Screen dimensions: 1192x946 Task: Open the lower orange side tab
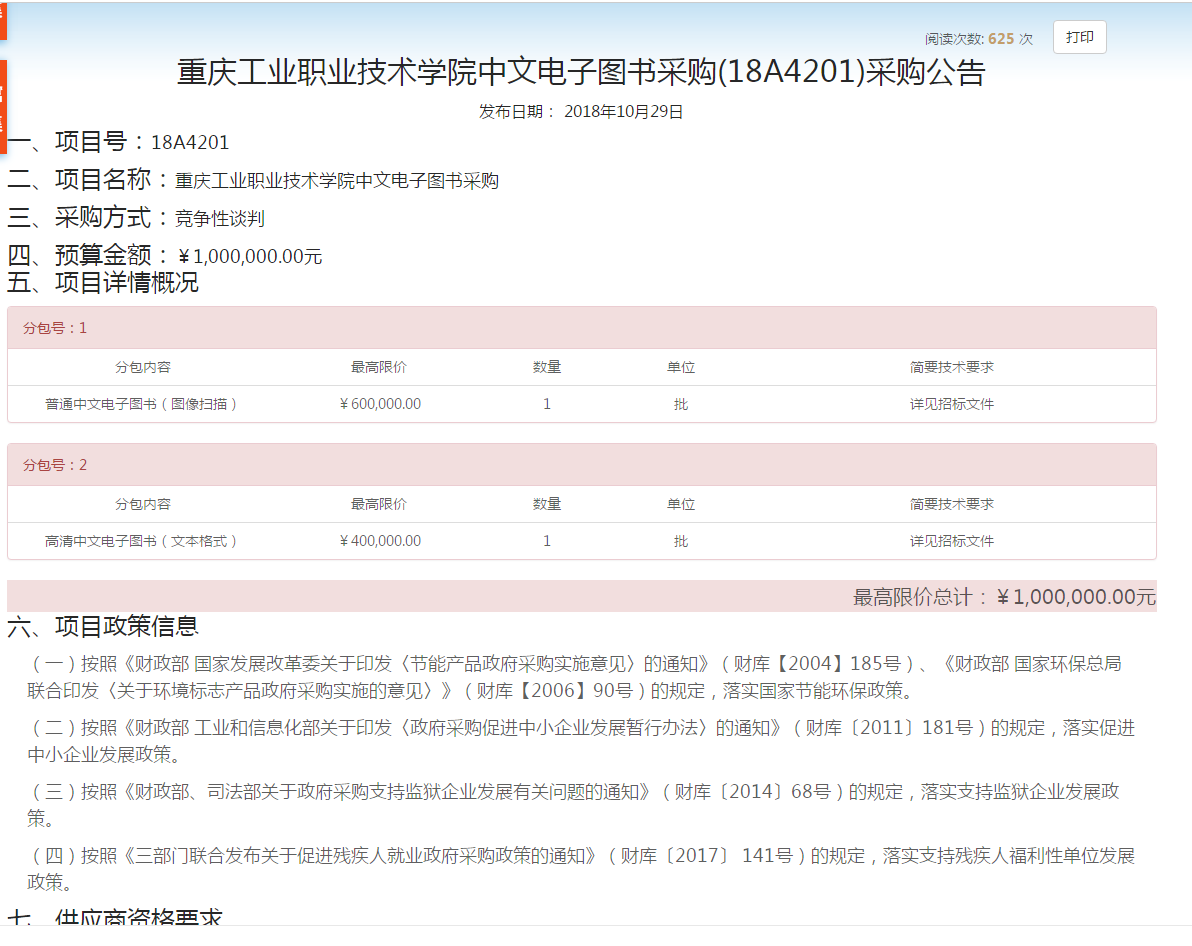tap(3, 106)
